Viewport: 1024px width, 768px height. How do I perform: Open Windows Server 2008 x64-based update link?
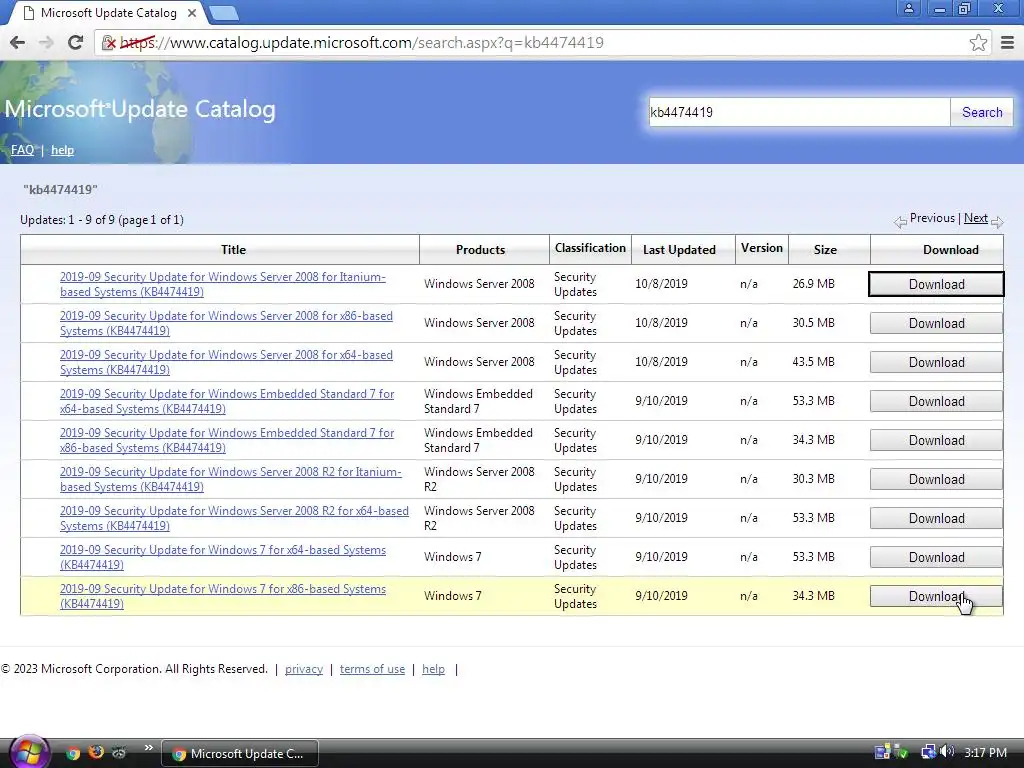(227, 362)
